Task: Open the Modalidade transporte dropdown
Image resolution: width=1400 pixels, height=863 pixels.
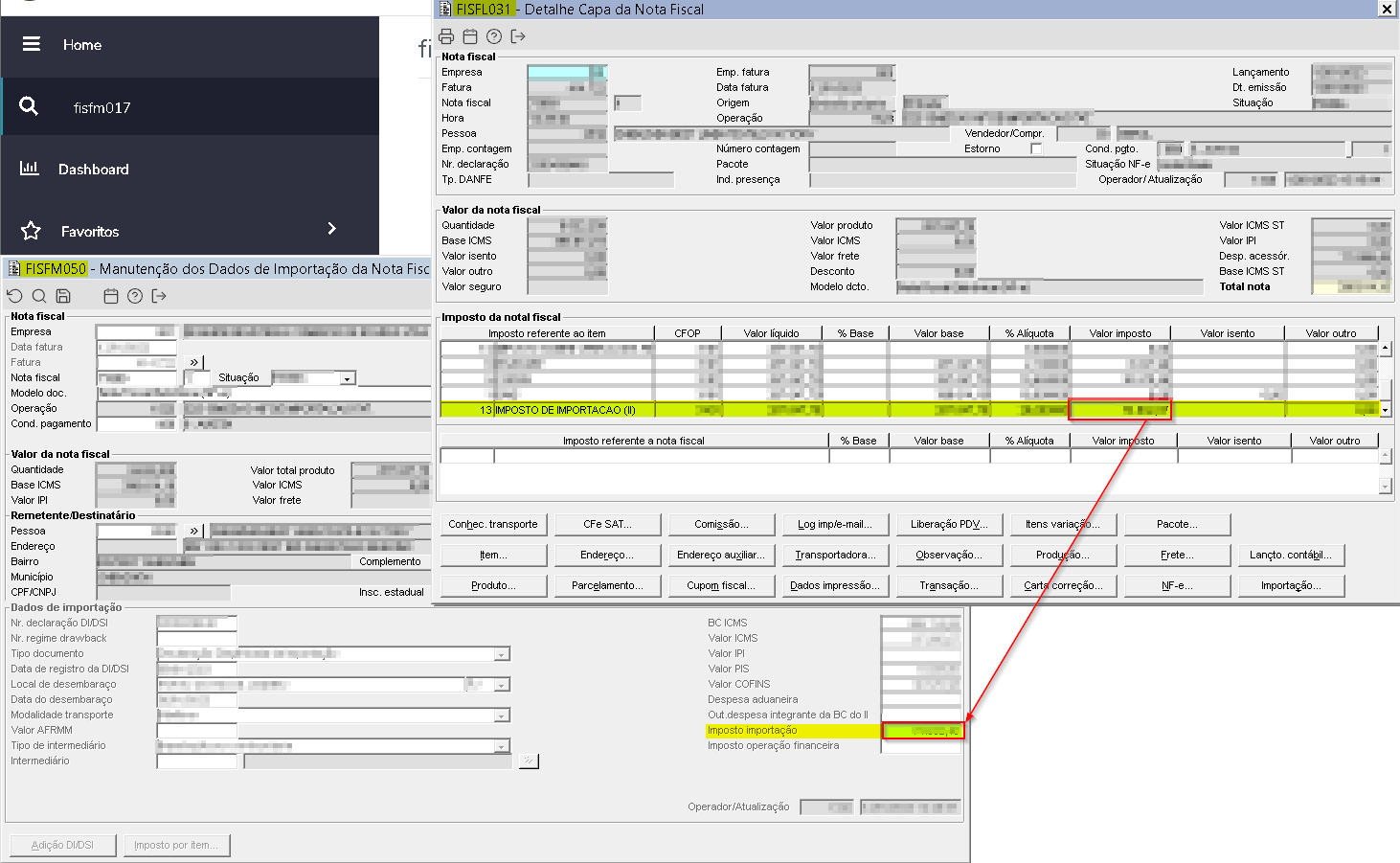Action: (502, 715)
